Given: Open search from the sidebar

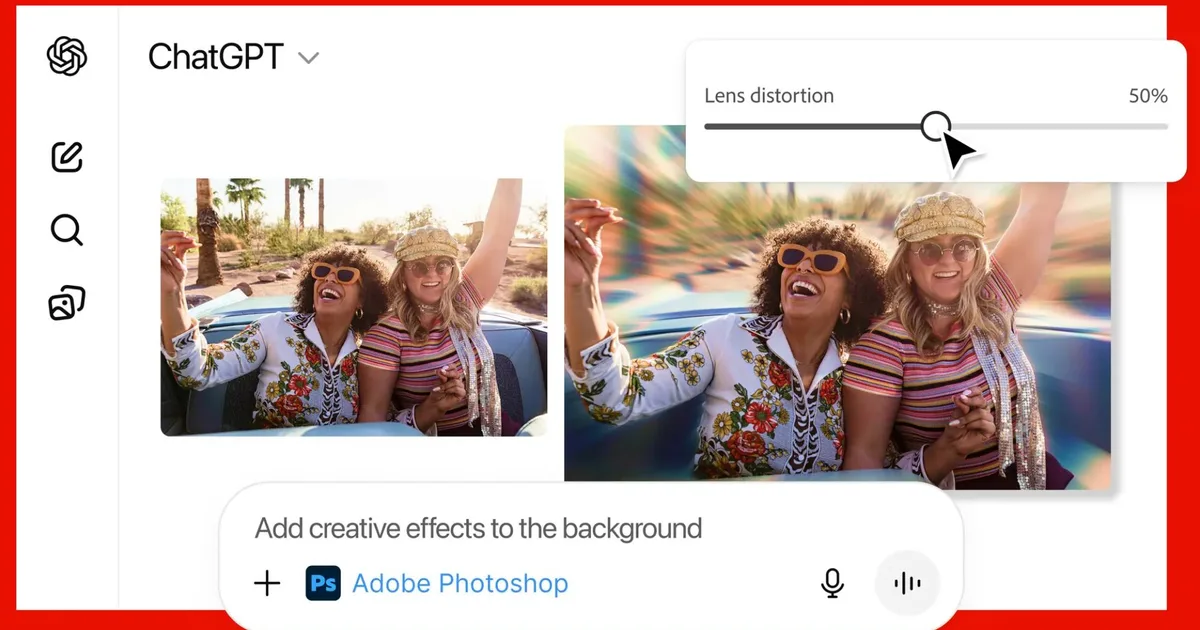Looking at the screenshot, I should (x=65, y=230).
